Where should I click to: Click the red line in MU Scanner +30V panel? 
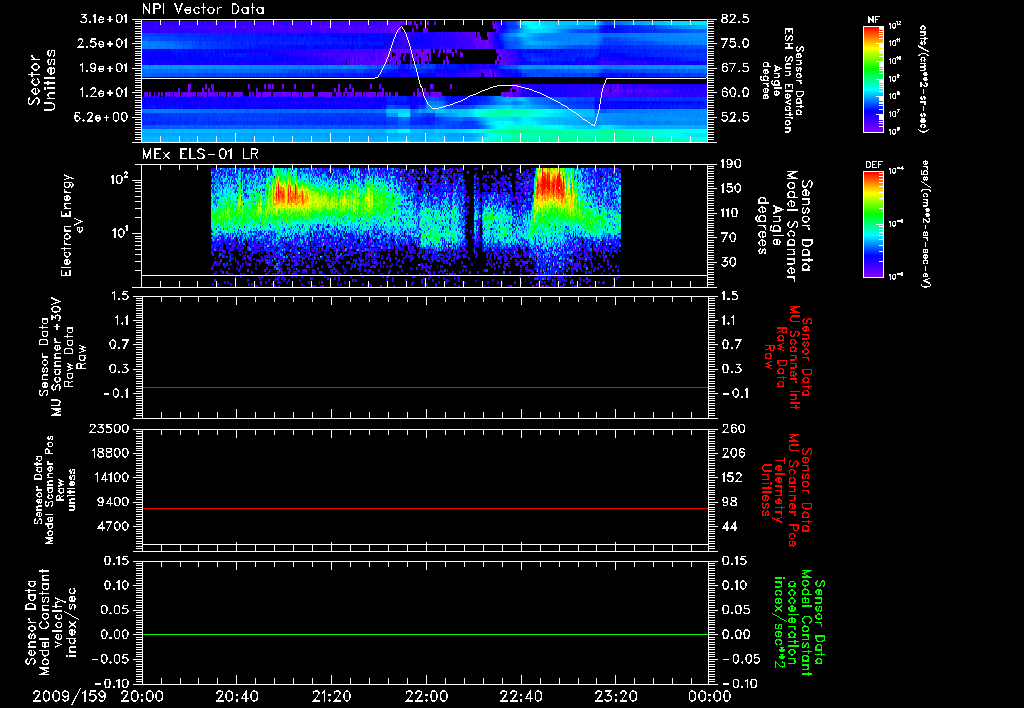click(425, 387)
